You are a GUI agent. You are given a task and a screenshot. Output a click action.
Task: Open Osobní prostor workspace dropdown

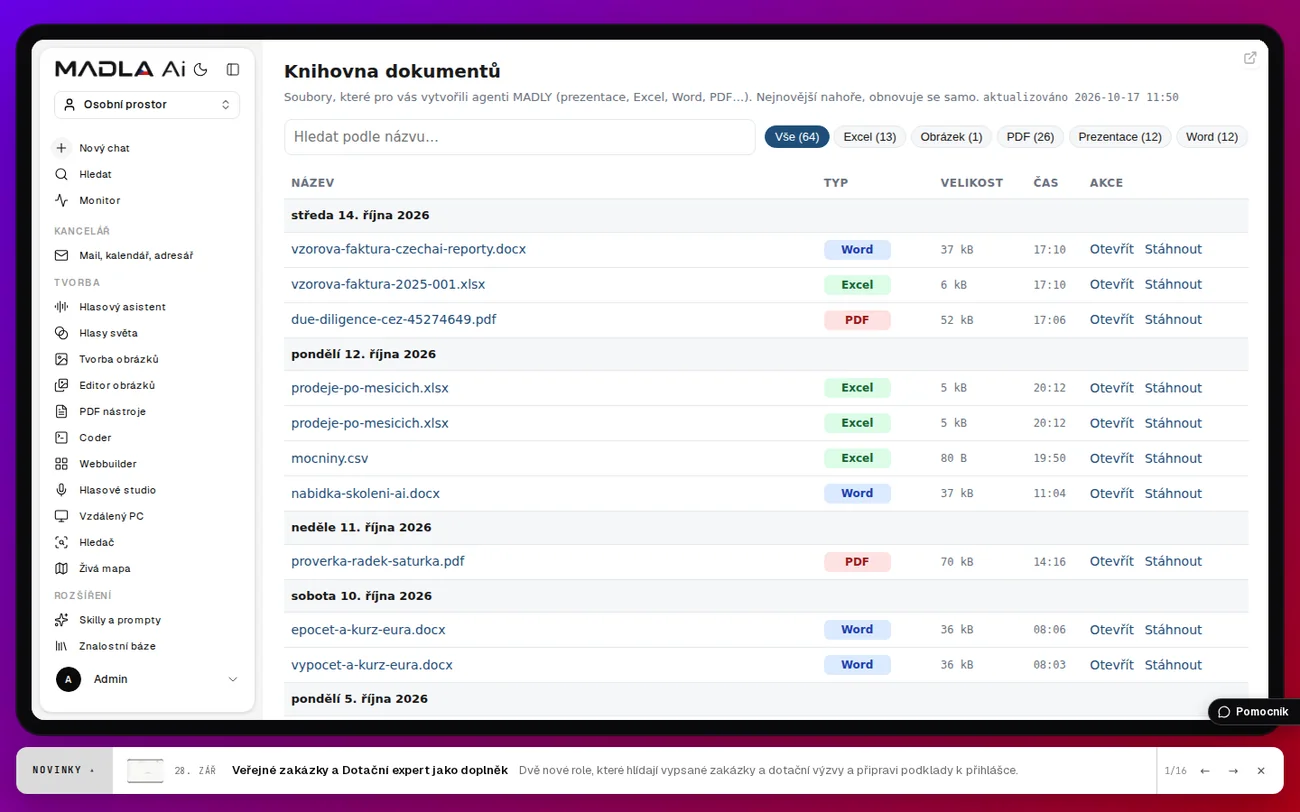pos(147,104)
